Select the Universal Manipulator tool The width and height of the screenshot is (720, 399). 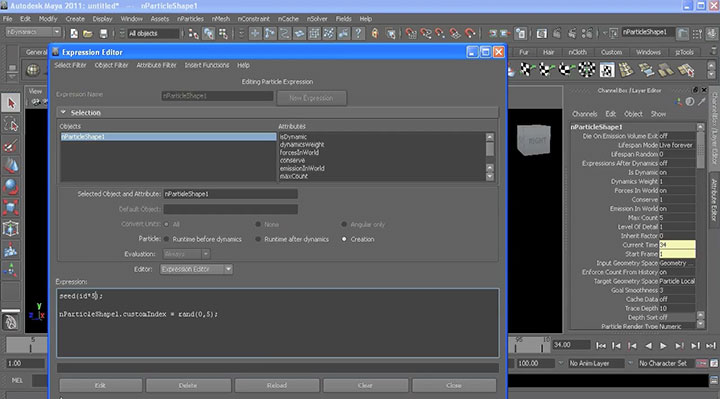pyautogui.click(x=11, y=229)
